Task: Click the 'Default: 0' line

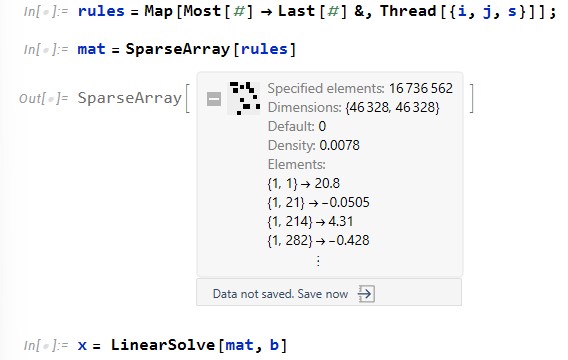Action: point(297,126)
